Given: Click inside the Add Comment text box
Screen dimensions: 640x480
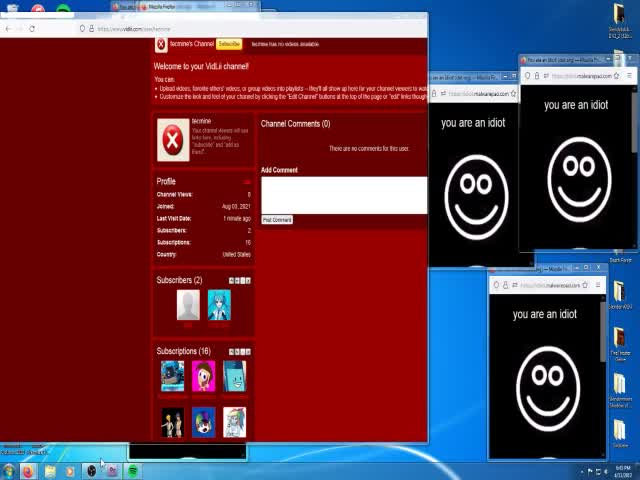Looking at the screenshot, I should point(344,195).
